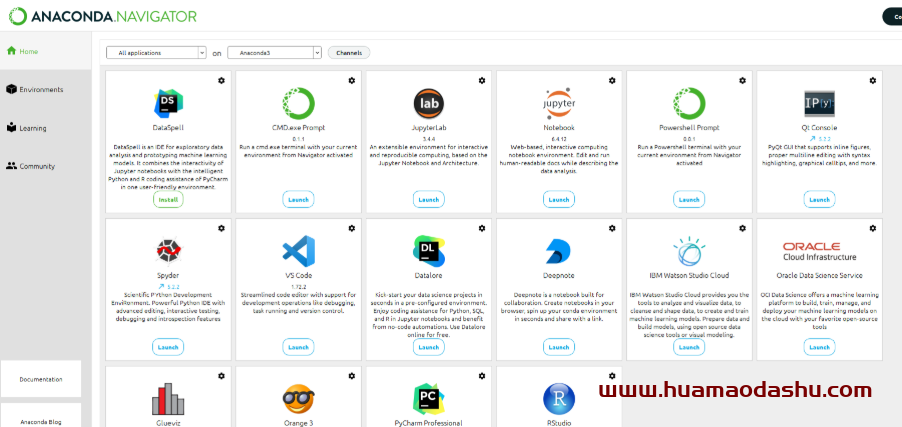Open settings gear on Notebook card
The width and height of the screenshot is (902, 427).
tap(612, 81)
